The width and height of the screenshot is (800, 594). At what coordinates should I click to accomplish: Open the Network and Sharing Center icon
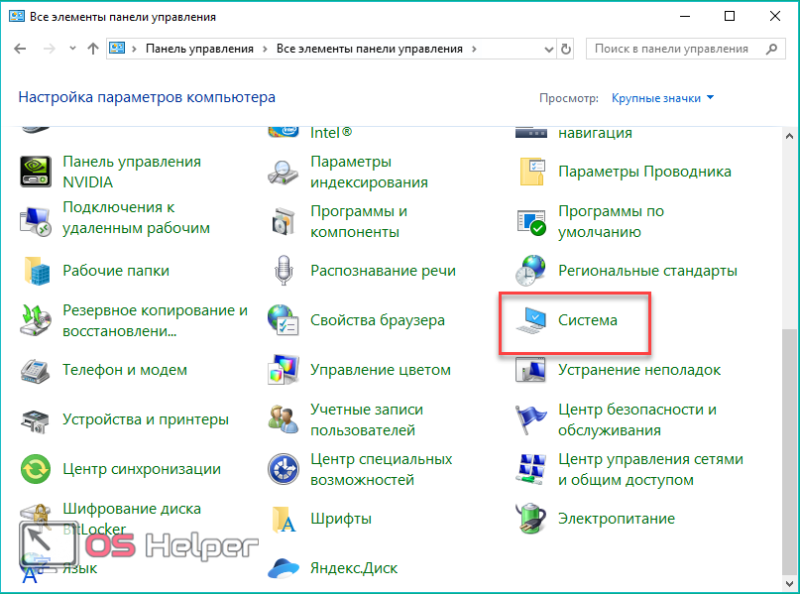point(531,468)
